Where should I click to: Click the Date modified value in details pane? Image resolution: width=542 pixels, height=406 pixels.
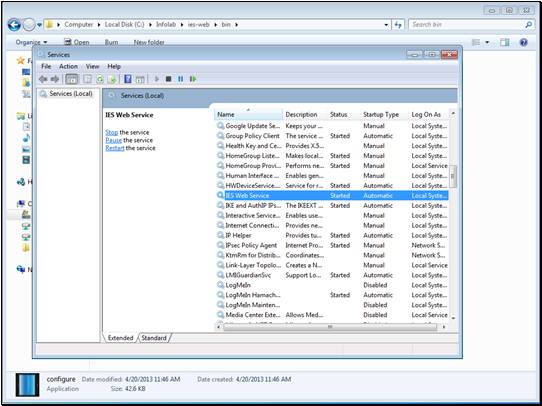click(152, 379)
